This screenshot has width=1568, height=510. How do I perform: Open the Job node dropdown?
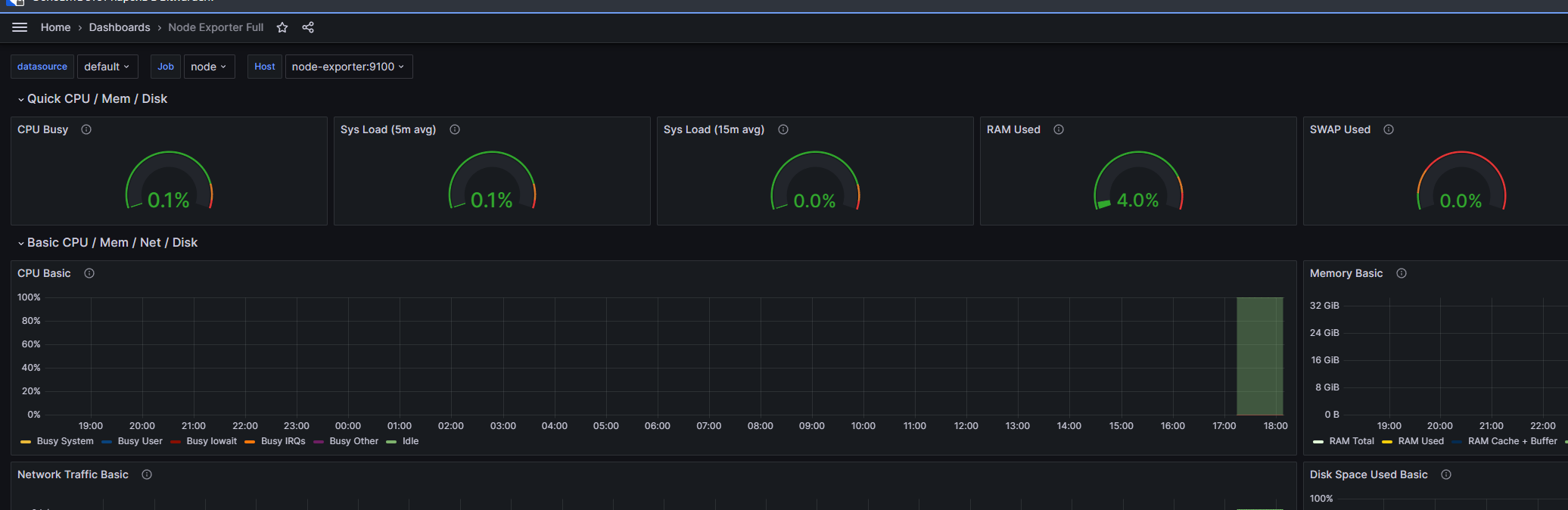209,67
